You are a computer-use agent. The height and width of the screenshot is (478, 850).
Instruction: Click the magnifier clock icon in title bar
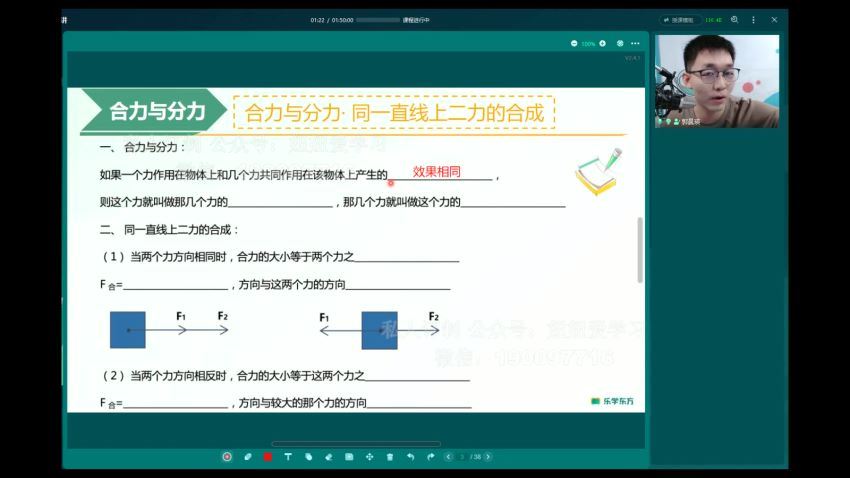click(735, 20)
